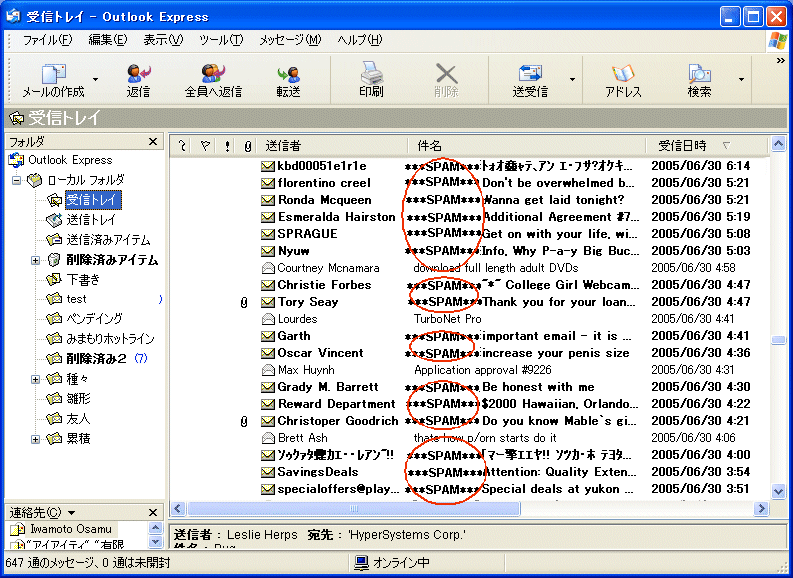This screenshot has height=578, width=793.
Task: Sort by 受信日時 column header
Action: [707, 146]
